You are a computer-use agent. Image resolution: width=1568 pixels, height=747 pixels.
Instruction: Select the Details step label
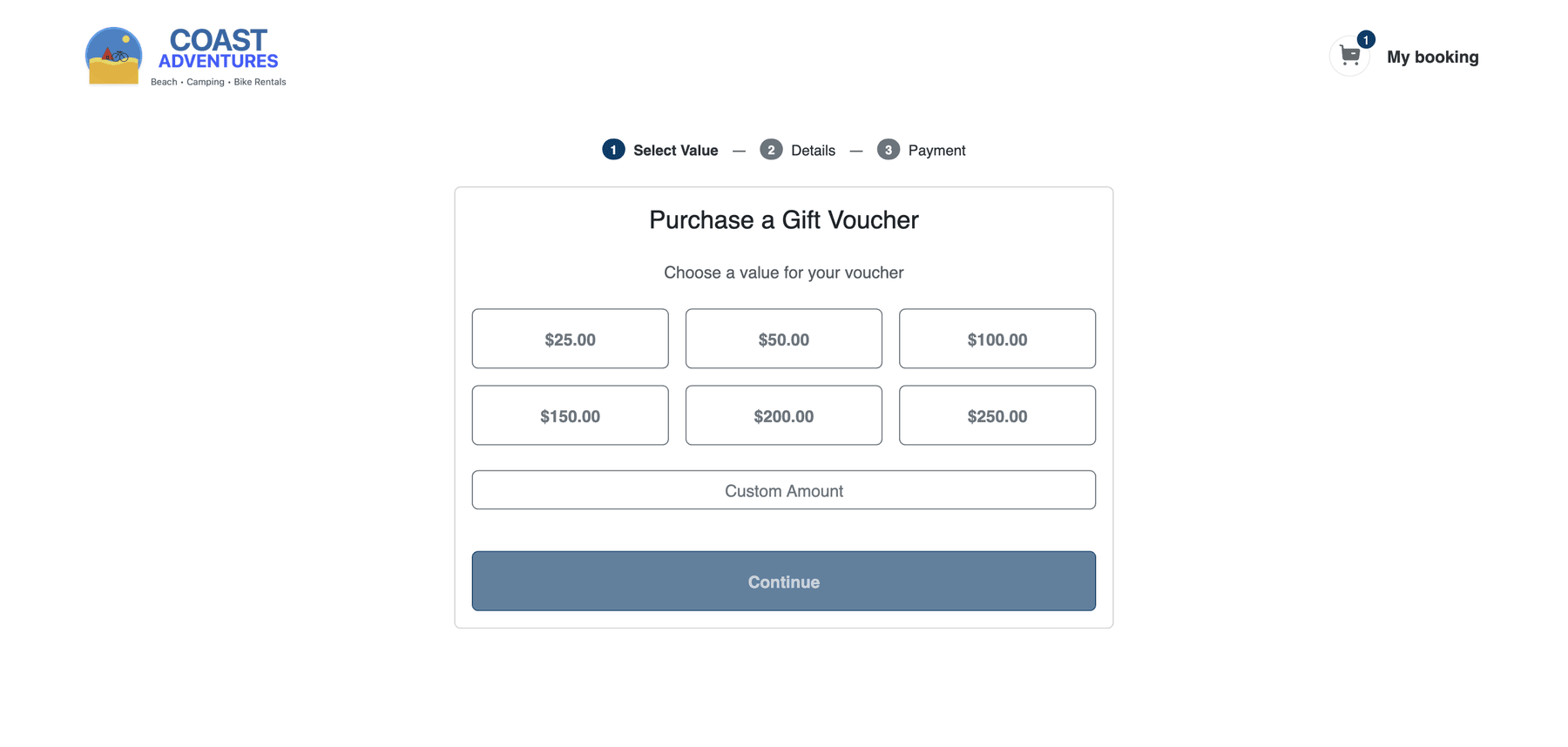coord(812,150)
